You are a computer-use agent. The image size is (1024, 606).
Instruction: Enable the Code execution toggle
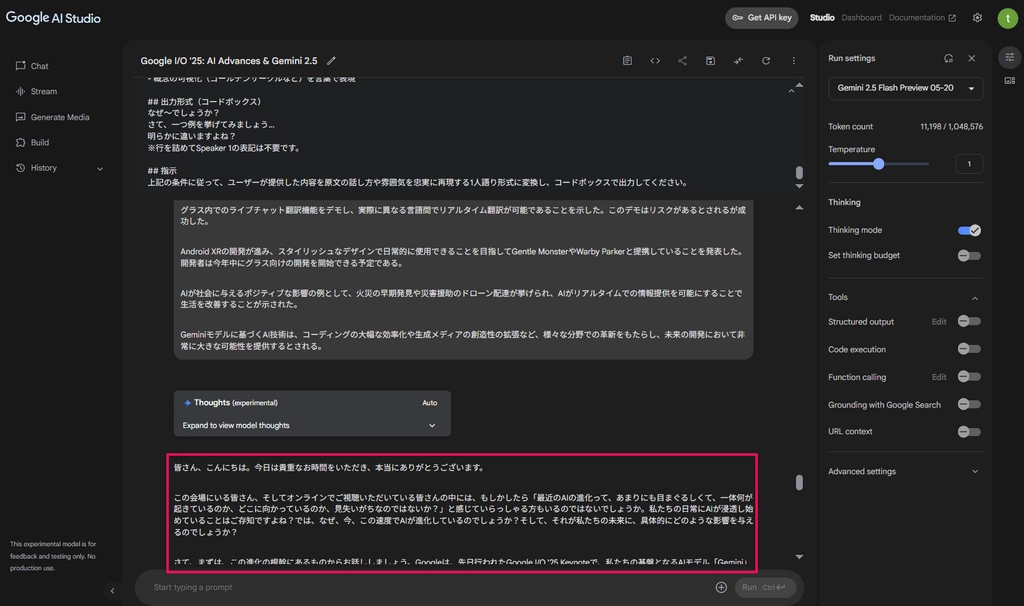(969, 349)
